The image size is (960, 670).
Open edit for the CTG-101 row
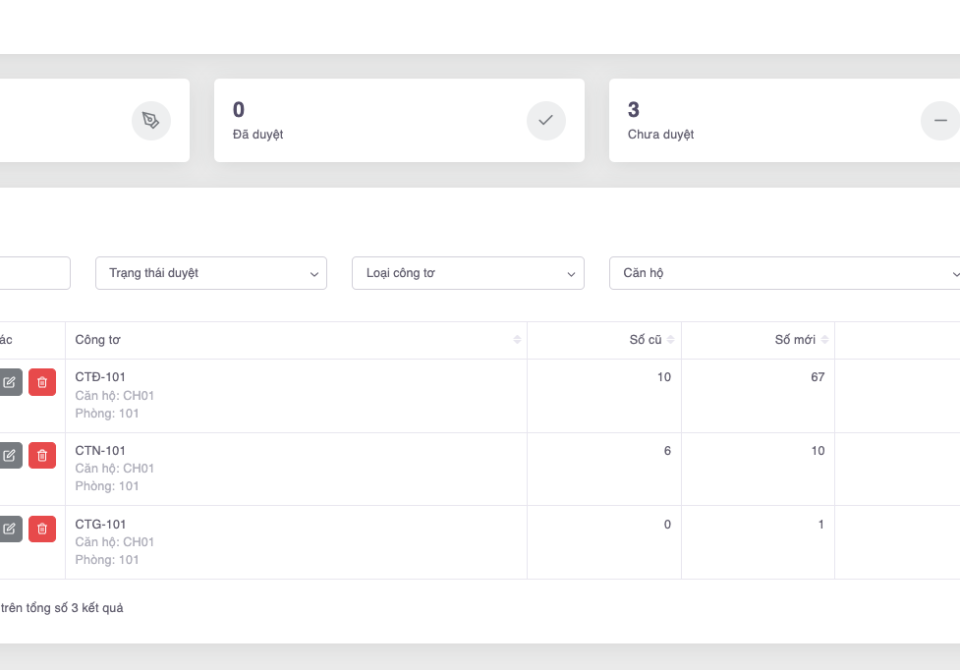tap(10, 529)
